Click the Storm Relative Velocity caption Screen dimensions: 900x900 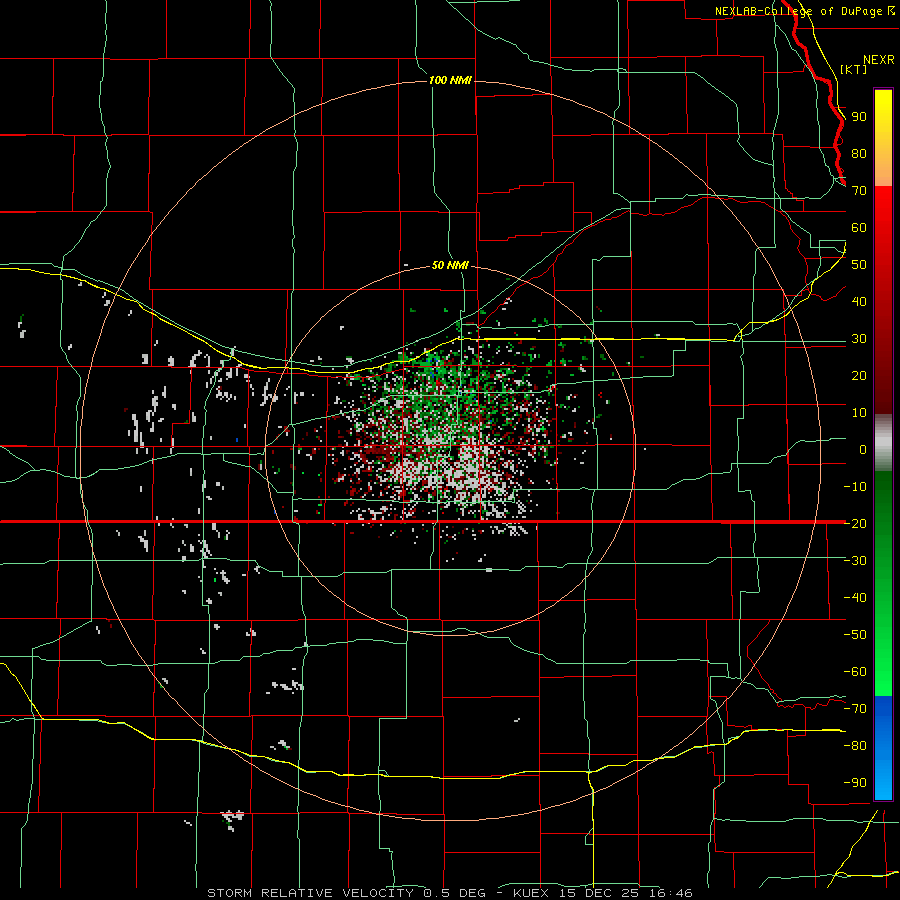point(449,893)
